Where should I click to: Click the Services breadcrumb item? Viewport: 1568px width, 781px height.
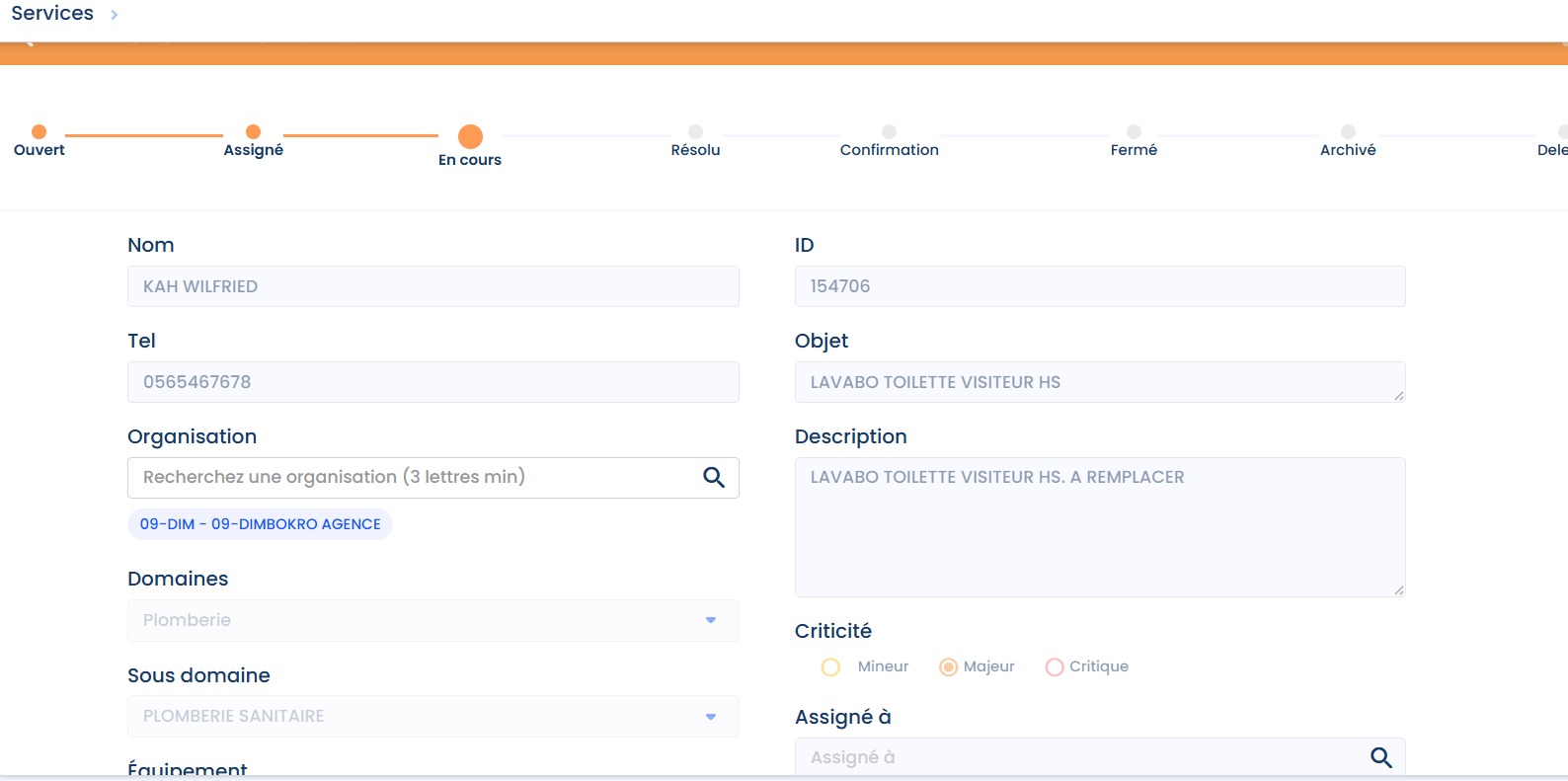coord(52,14)
